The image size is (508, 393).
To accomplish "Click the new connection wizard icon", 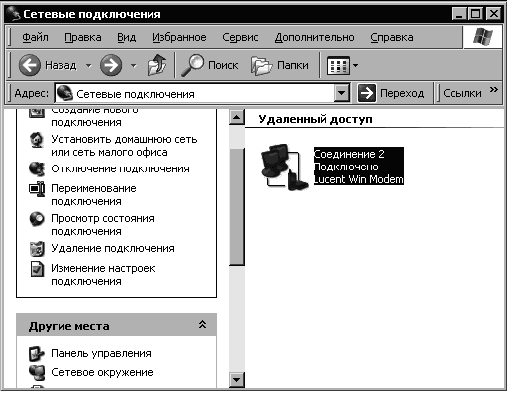I will coord(37,113).
